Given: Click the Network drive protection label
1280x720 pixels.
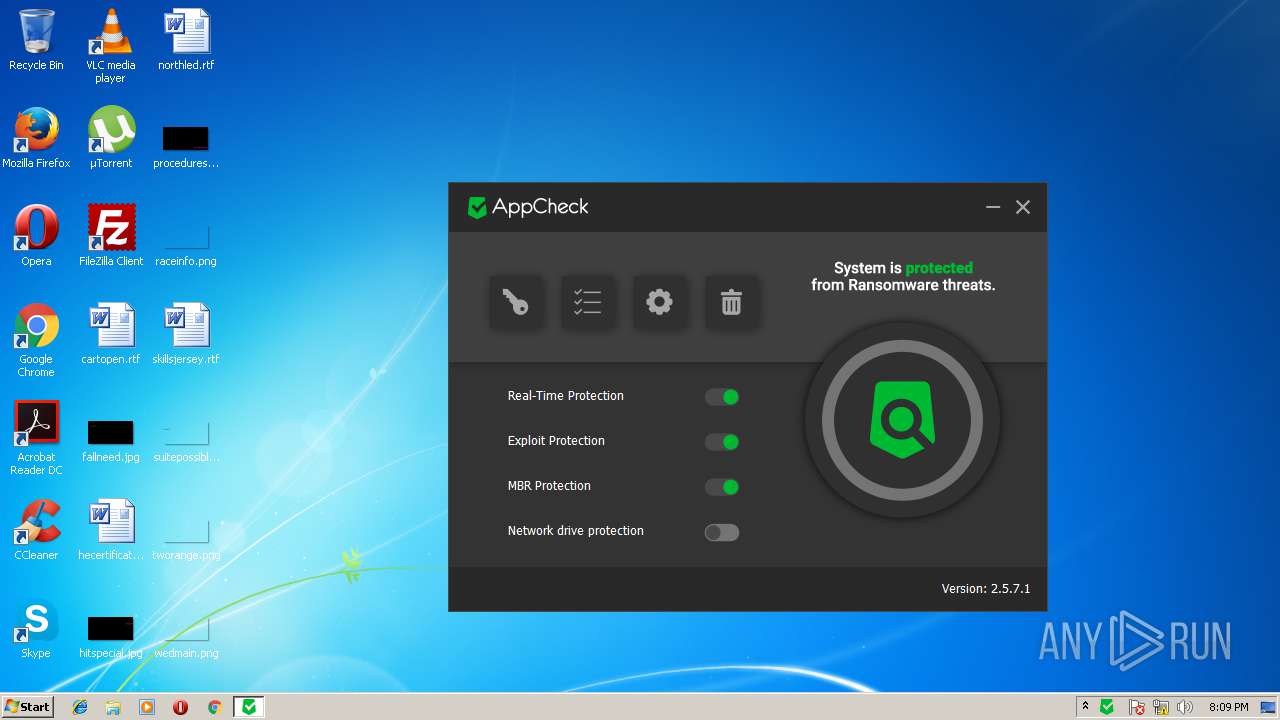Looking at the screenshot, I should 576,531.
